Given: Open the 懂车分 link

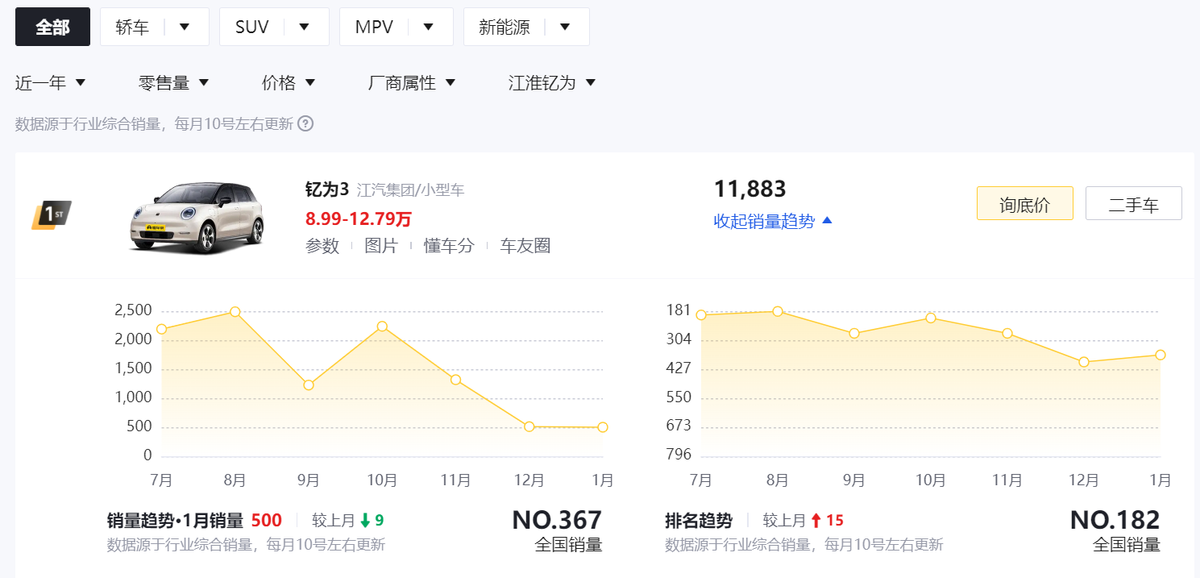Looking at the screenshot, I should (x=448, y=246).
